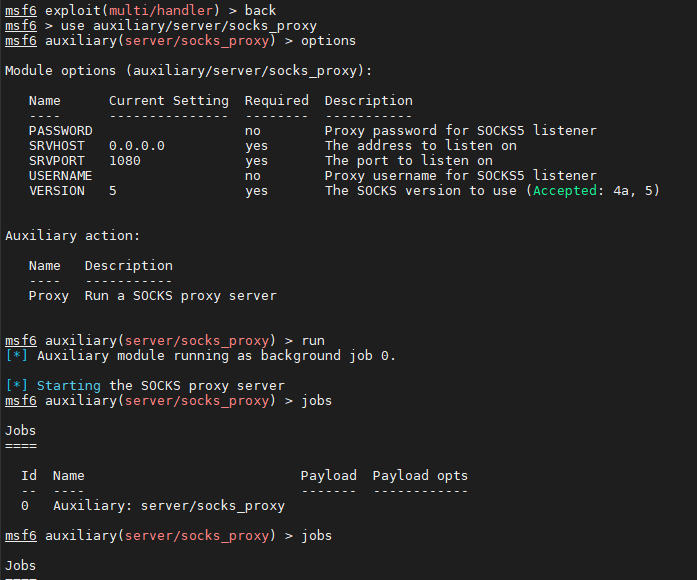Click 'Module options (auxiliary/server/socks_proxy):' heading
Screen dimensions: 697x580
[188, 71]
